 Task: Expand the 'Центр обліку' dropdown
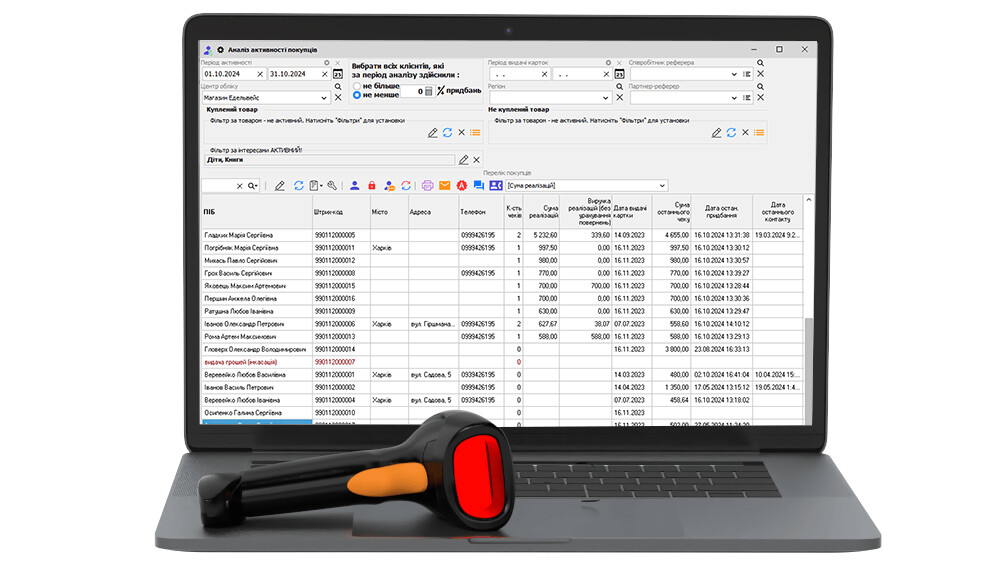pyautogui.click(x=324, y=98)
